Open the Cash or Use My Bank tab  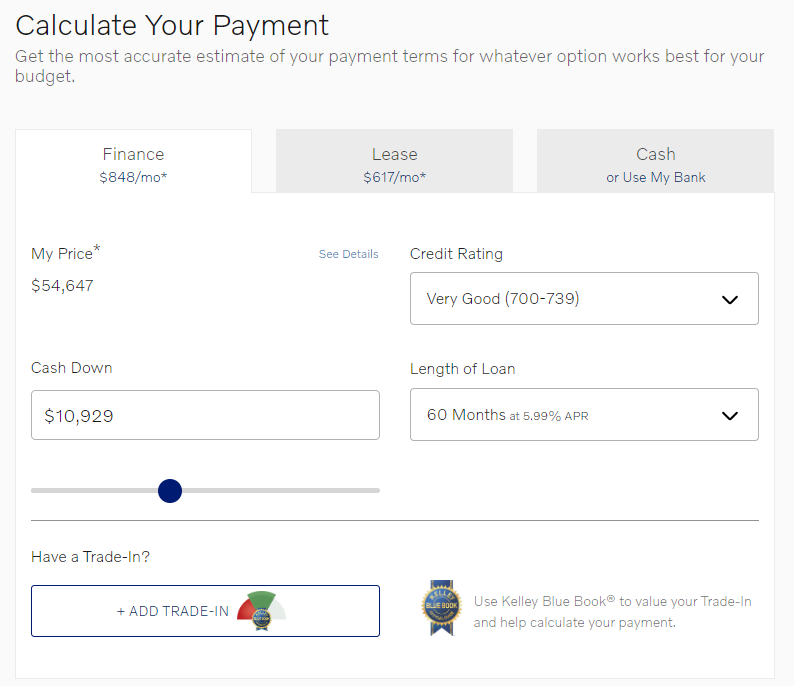point(655,164)
